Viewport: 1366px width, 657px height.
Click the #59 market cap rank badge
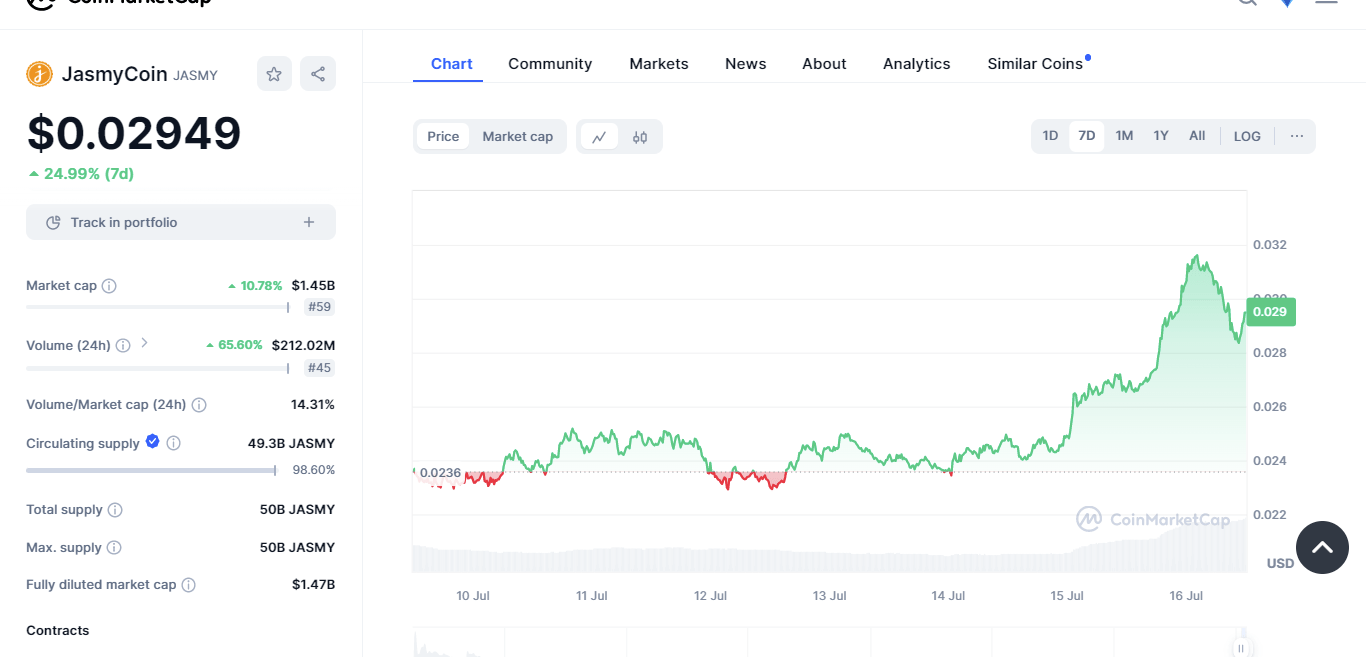pyautogui.click(x=319, y=307)
